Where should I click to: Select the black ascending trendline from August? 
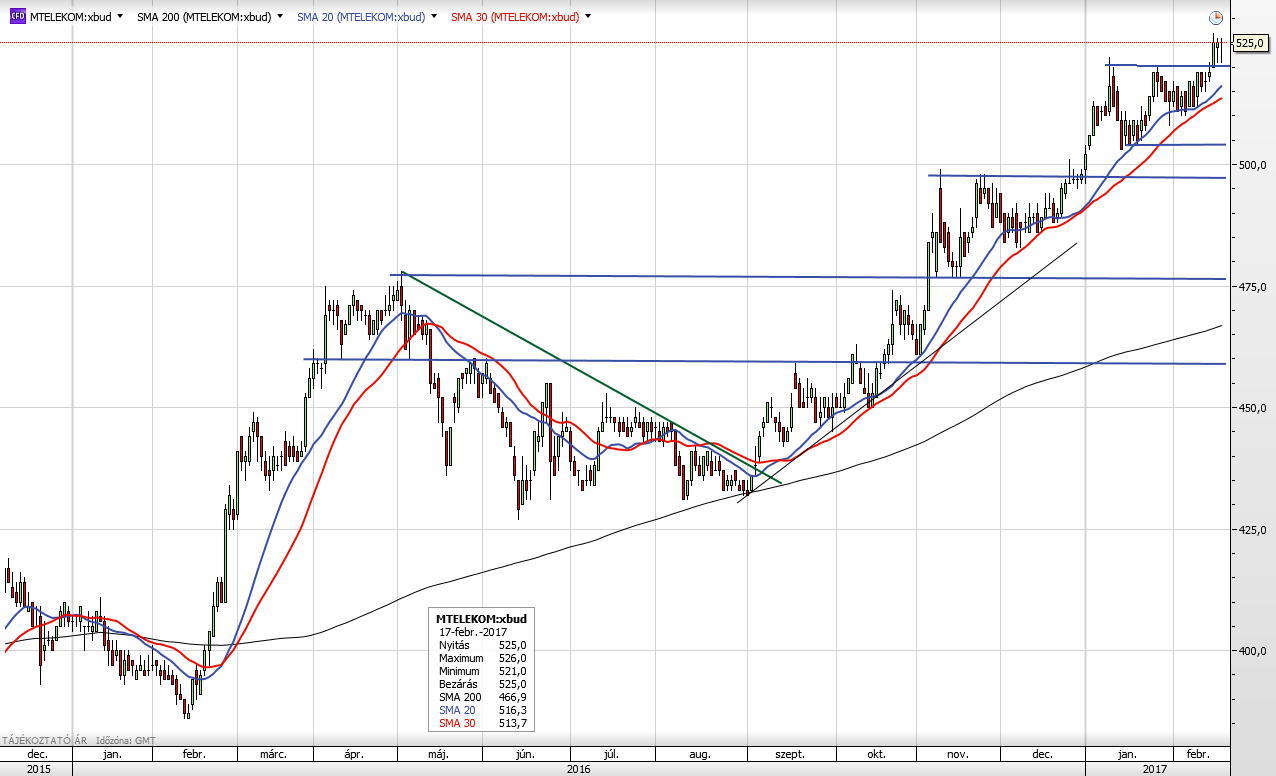click(908, 372)
